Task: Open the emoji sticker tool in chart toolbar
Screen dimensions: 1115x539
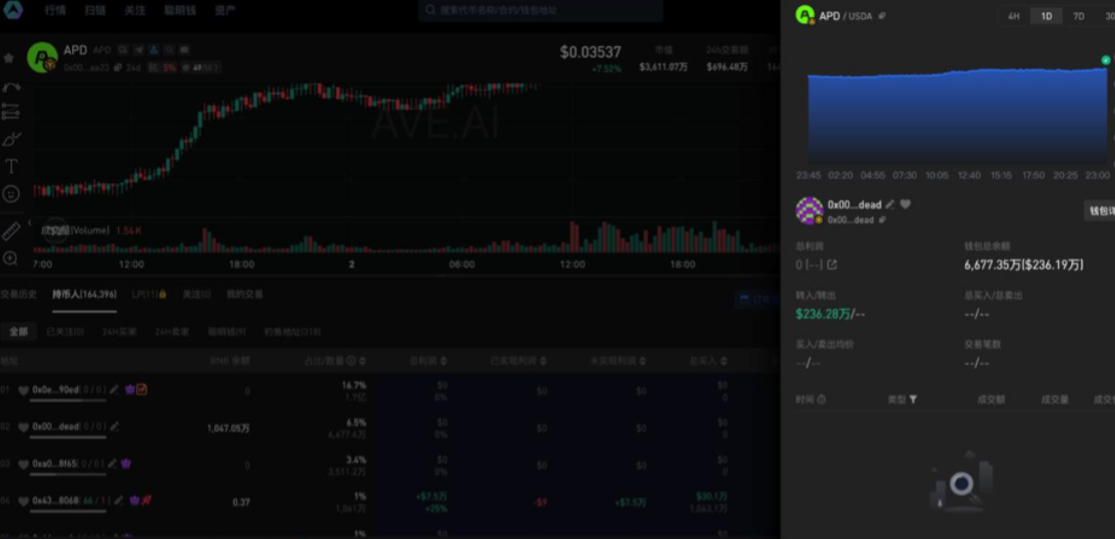Action: (x=11, y=194)
